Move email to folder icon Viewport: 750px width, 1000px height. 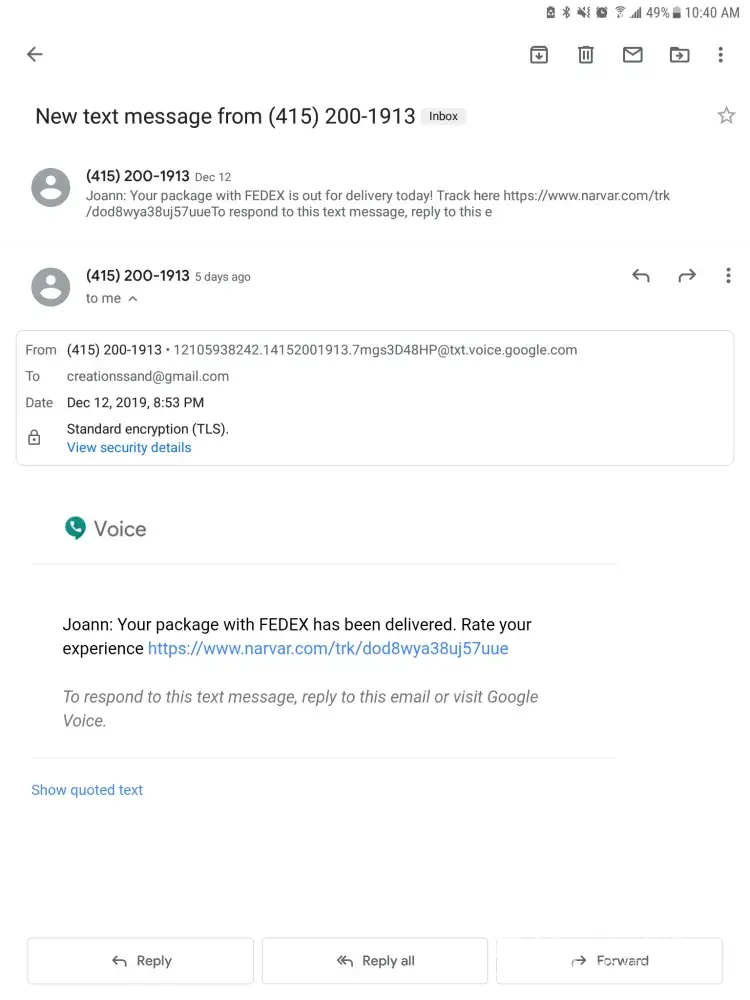pos(680,55)
